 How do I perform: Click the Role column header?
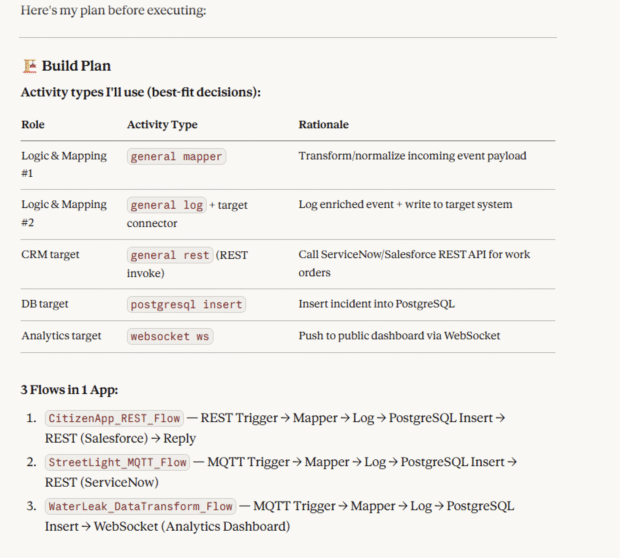pyautogui.click(x=33, y=125)
